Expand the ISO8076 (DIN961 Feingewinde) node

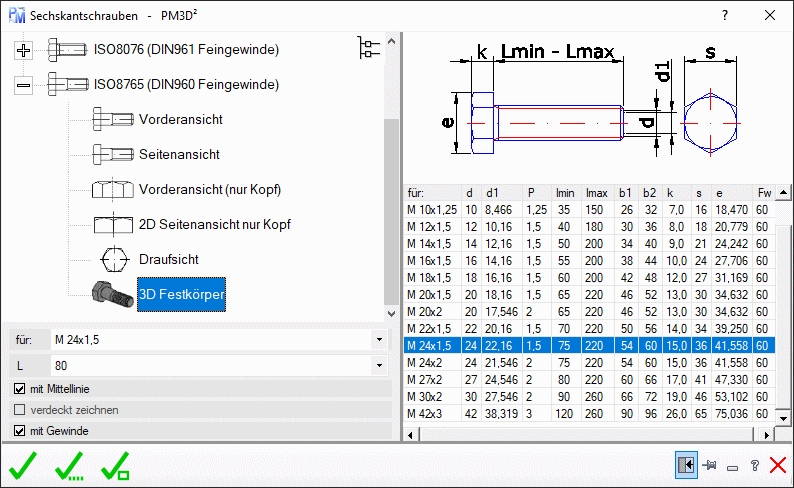click(x=25, y=49)
